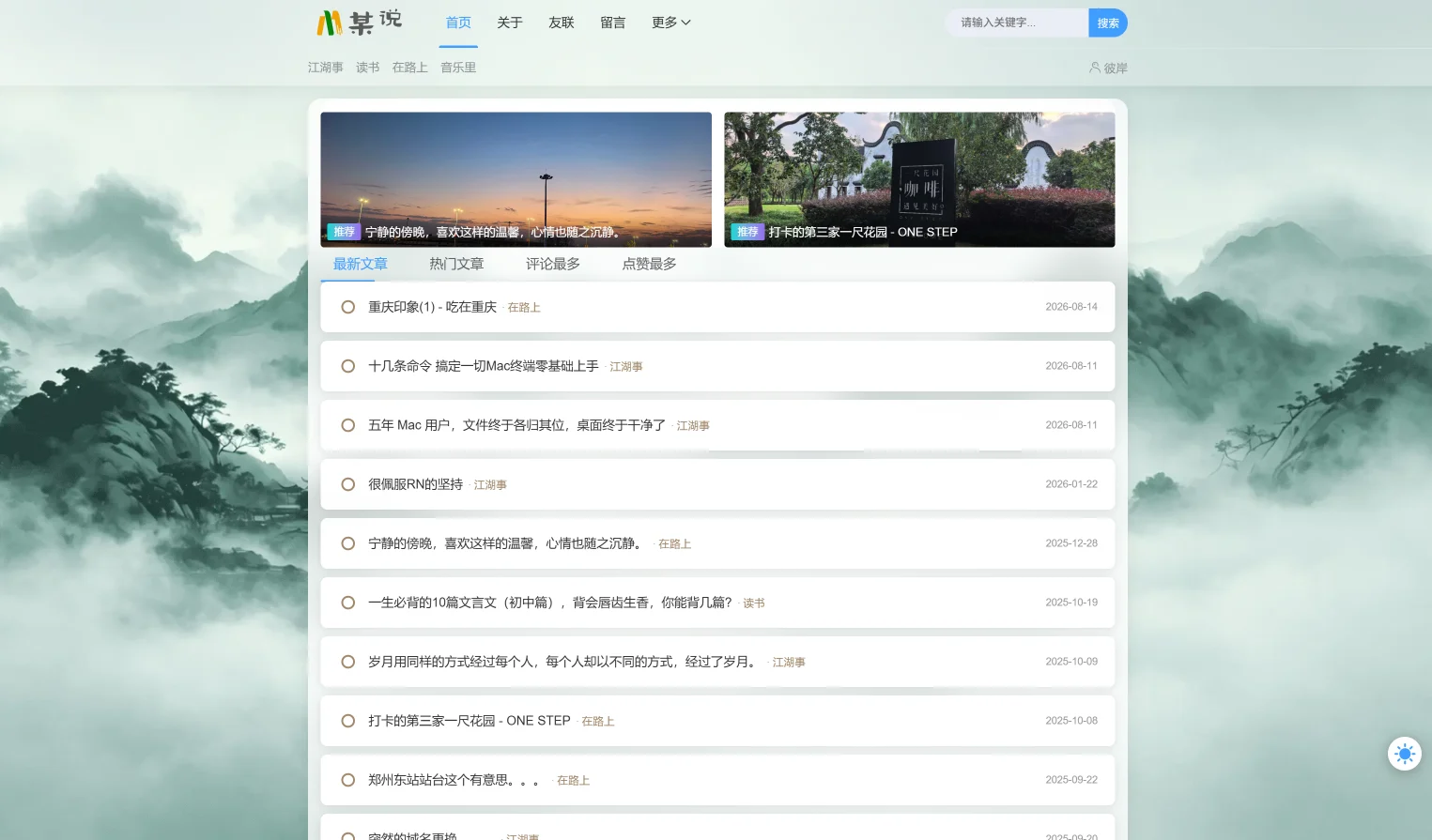Click the 在路上 tag on 重庆印象 article
1432x840 pixels.
[x=524, y=308]
